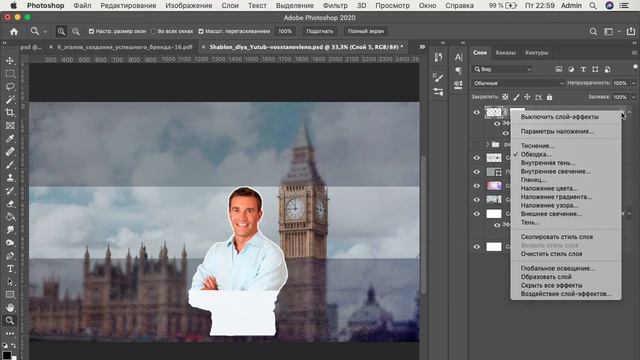Screen dimensions: 640x360
Task: Switch to the 'Каналы' tab
Action: tap(505, 53)
